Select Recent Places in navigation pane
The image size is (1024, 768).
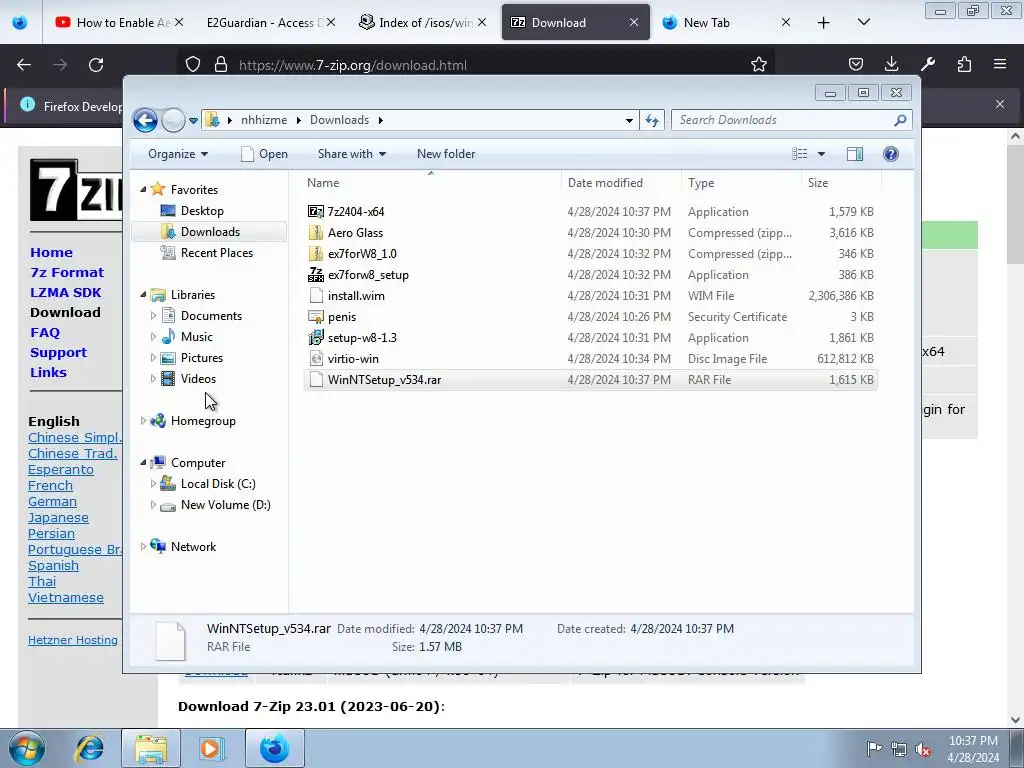[216, 253]
